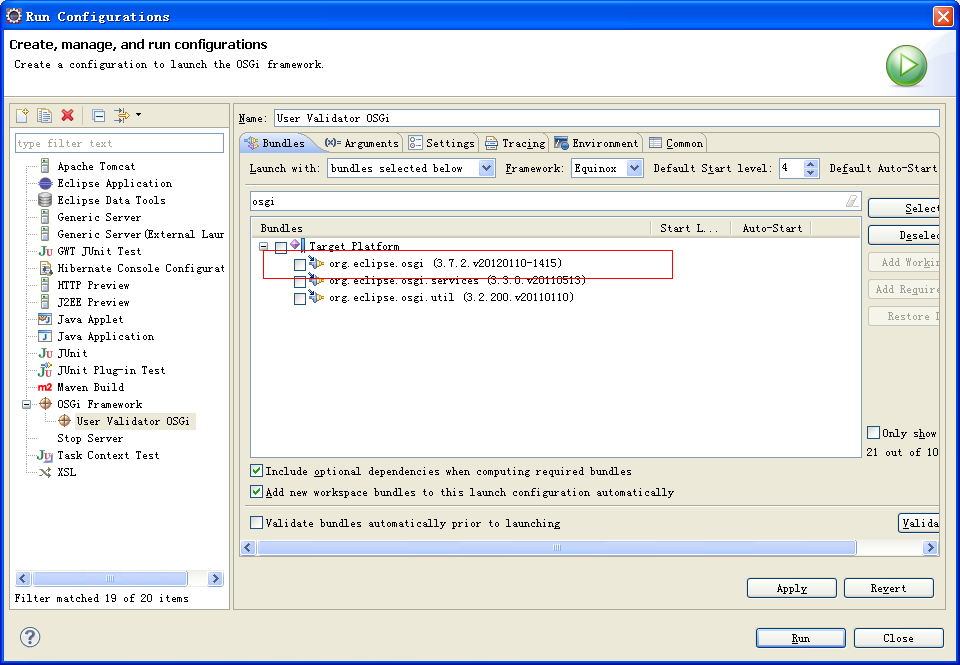960x665 pixels.
Task: Click the Target Platform diamond icon
Action: (x=296, y=245)
